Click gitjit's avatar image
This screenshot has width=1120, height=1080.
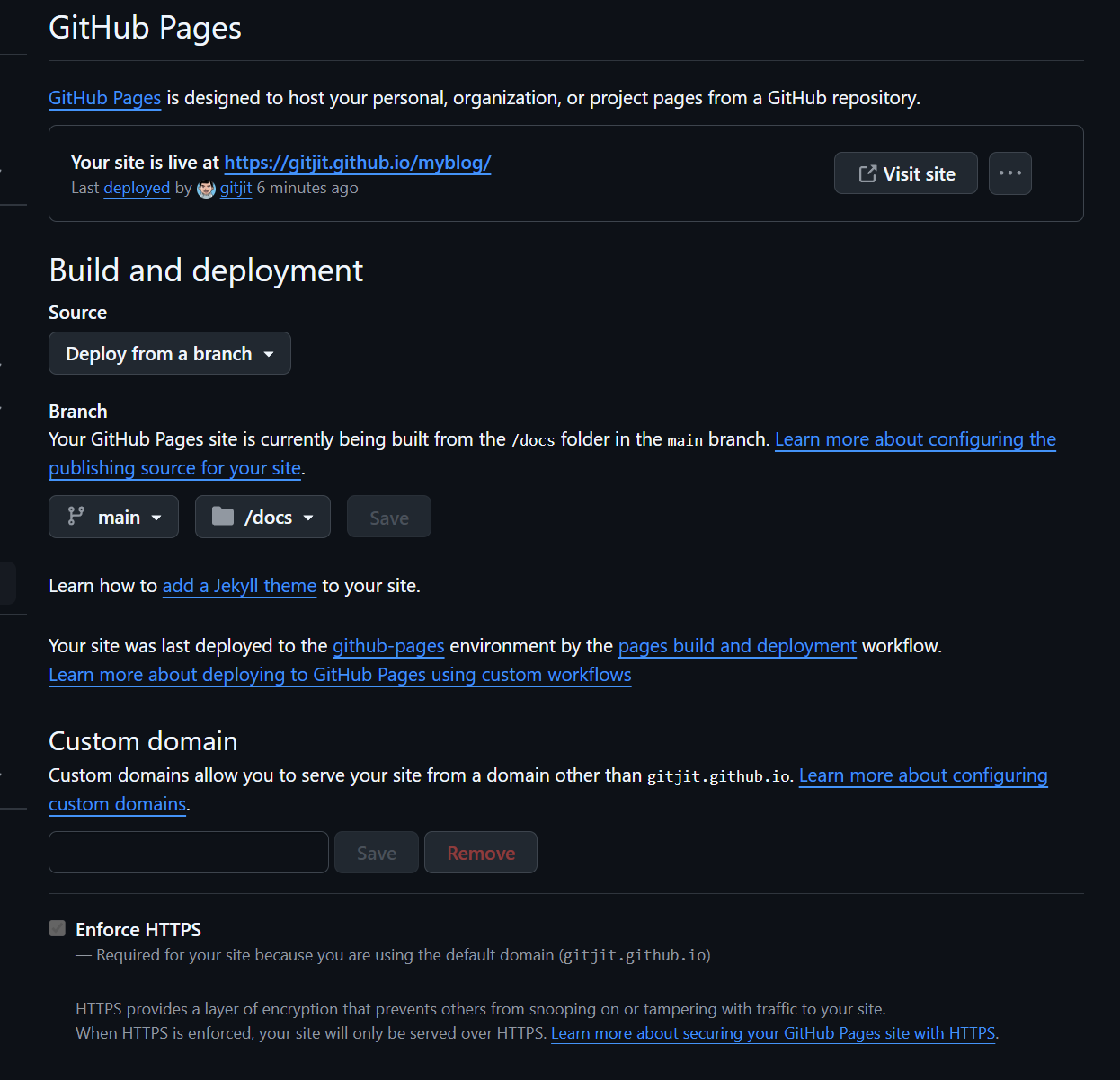(206, 189)
